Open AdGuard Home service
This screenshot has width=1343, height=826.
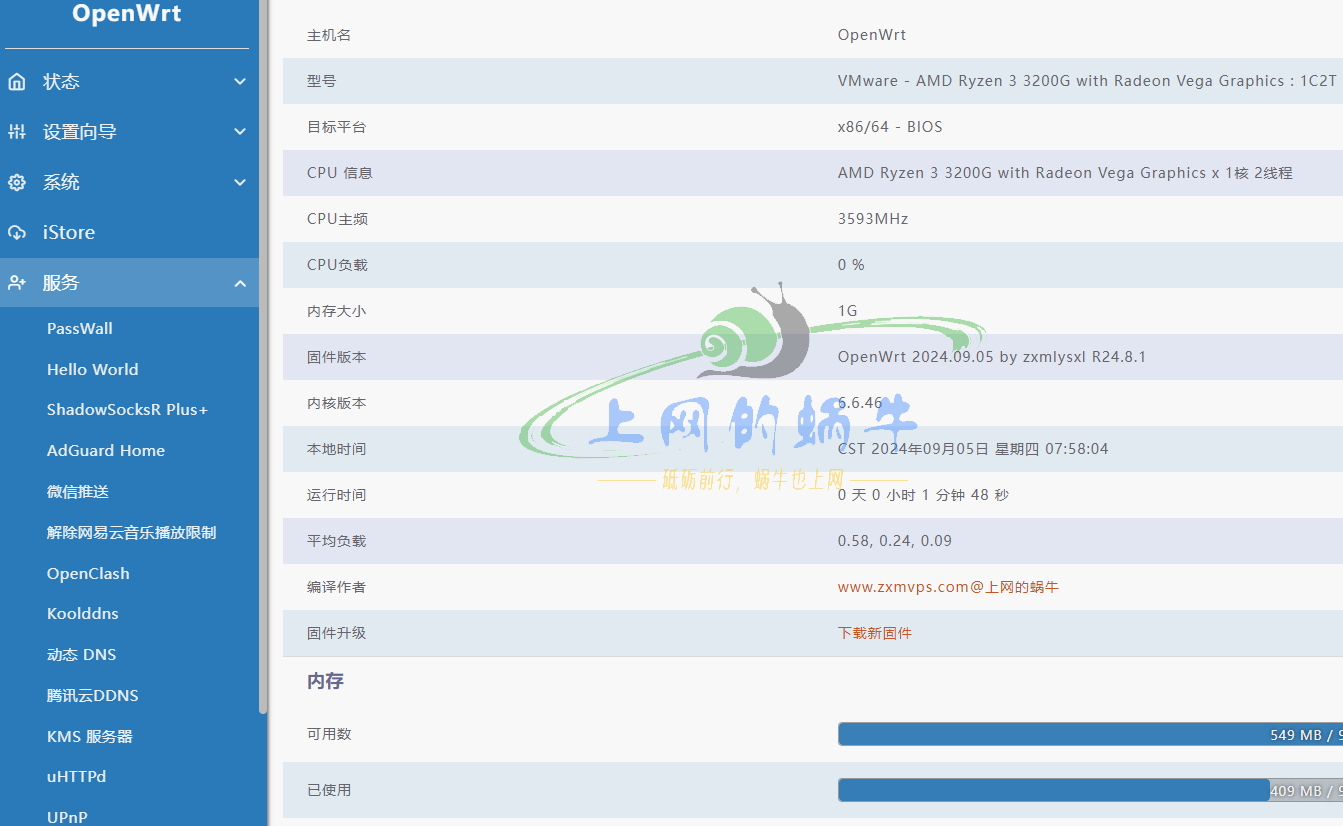pos(106,451)
